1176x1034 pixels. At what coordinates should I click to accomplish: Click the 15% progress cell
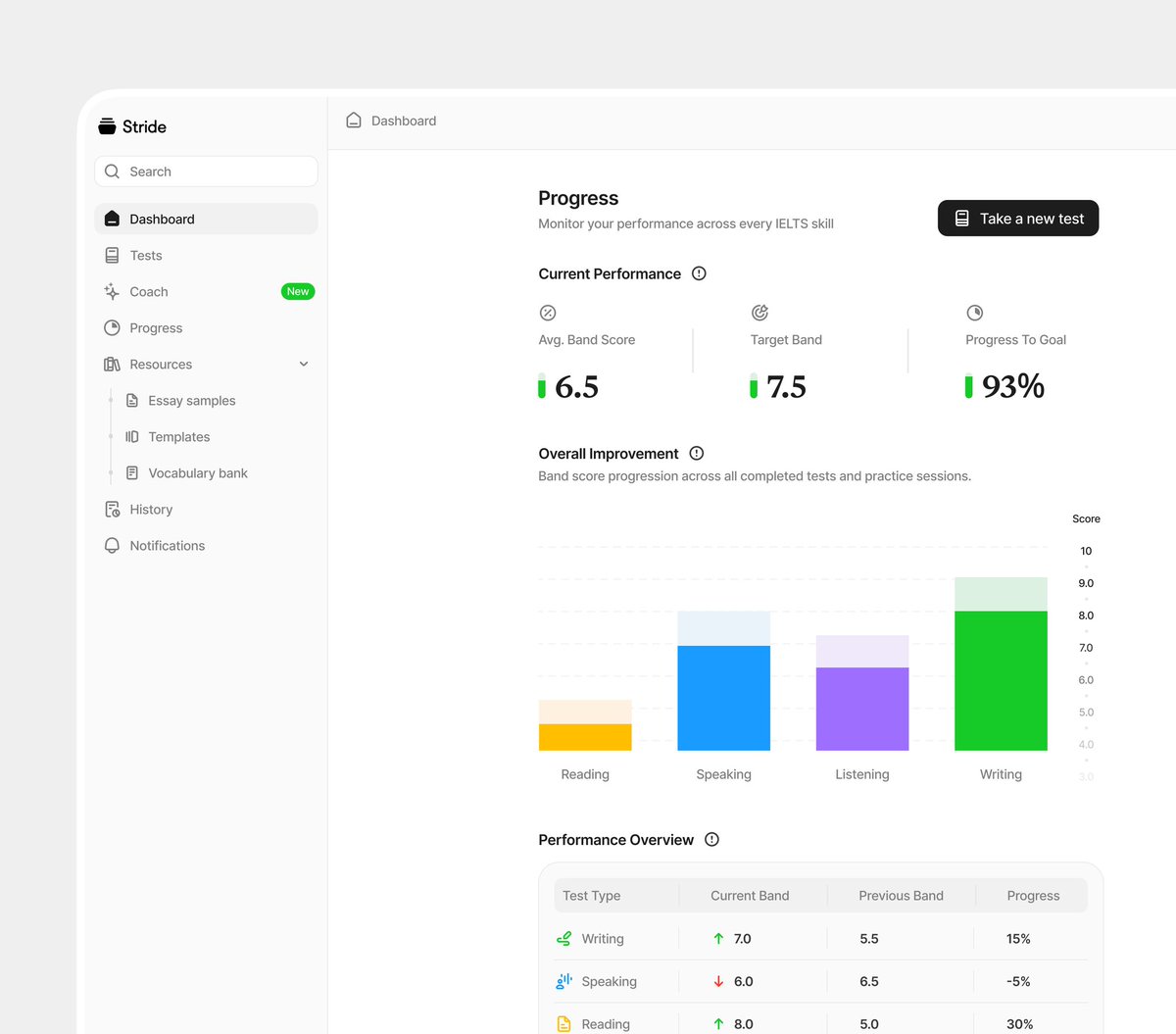[x=1018, y=938]
